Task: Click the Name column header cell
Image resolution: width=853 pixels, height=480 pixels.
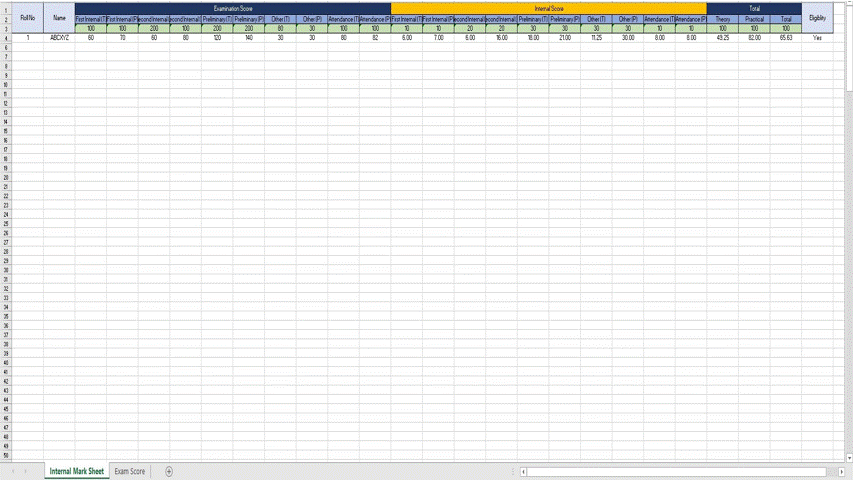Action: click(59, 17)
